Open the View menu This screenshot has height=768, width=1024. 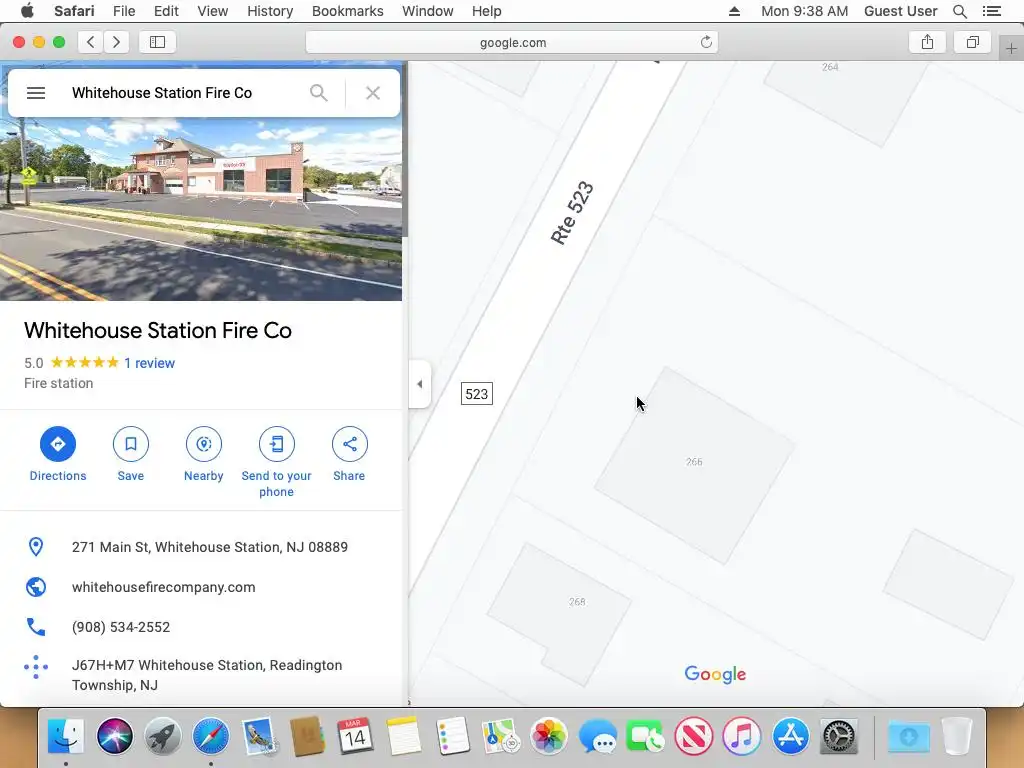point(213,11)
